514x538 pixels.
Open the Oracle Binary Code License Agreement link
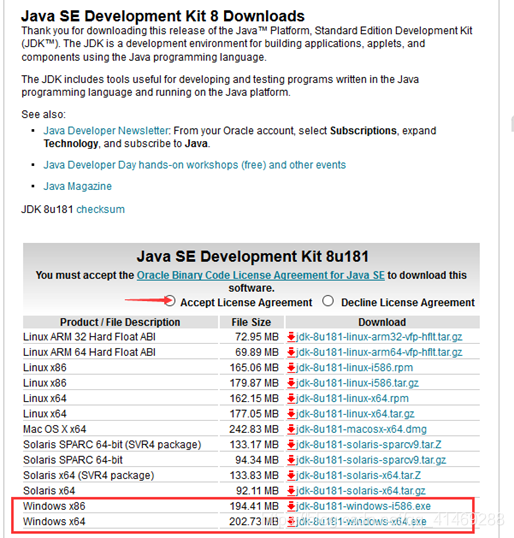coord(260,275)
